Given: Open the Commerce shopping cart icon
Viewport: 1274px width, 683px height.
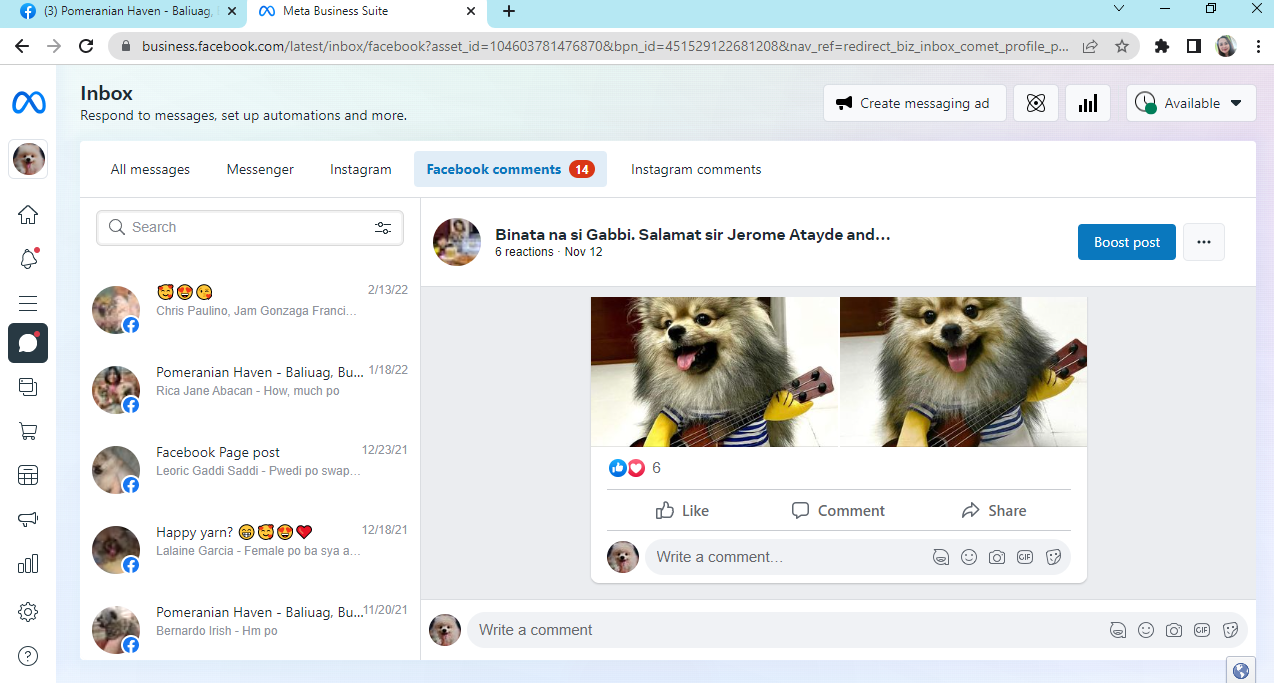Looking at the screenshot, I should [x=28, y=431].
